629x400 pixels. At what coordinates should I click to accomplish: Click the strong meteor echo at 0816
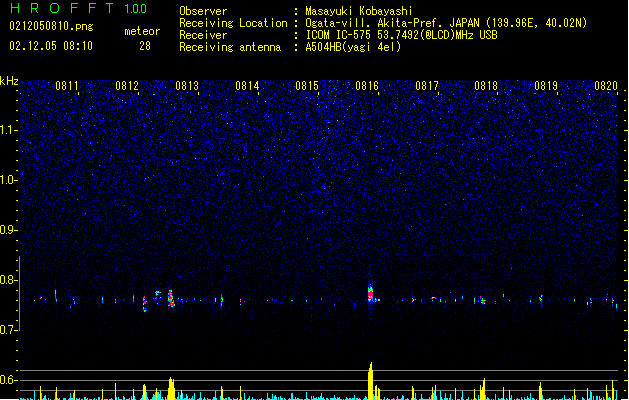tap(370, 294)
